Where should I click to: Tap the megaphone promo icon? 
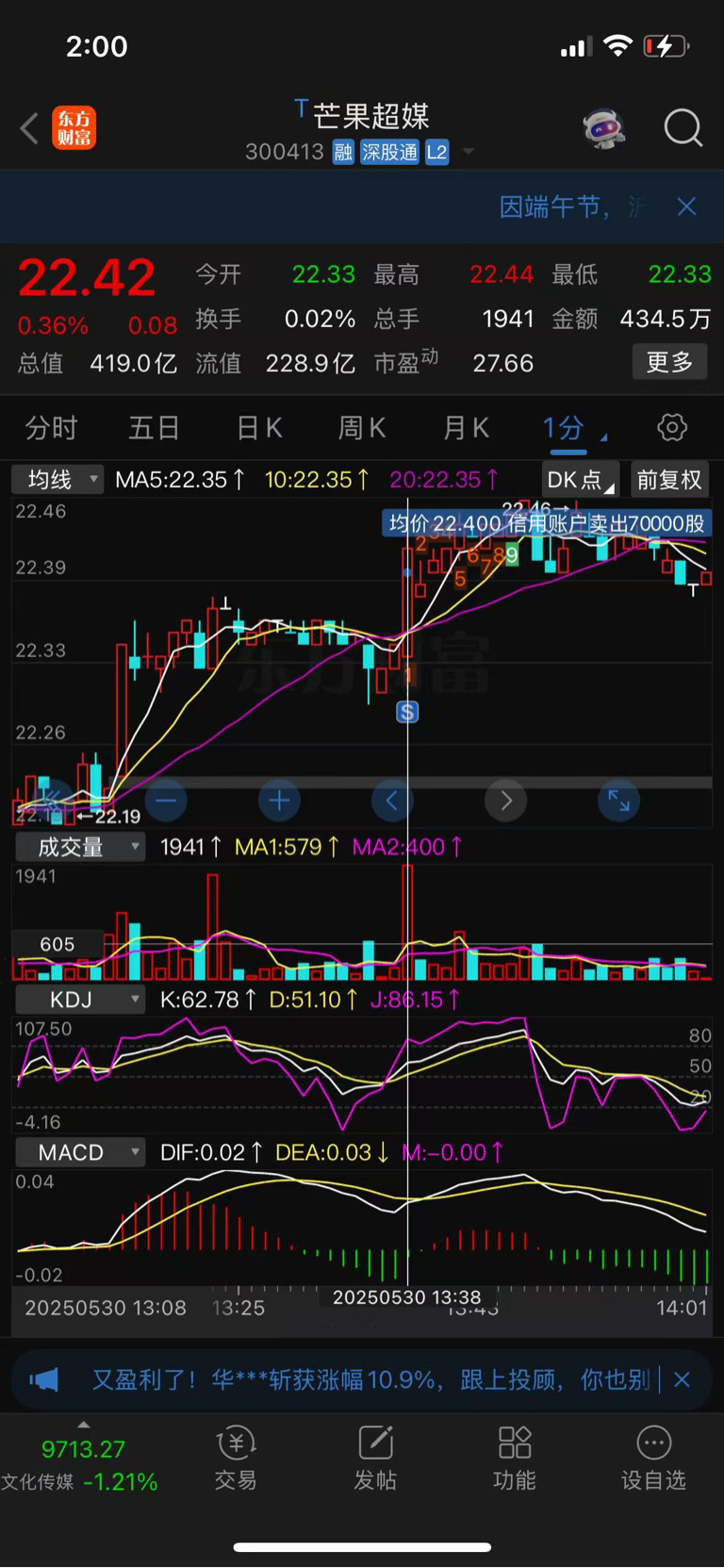pos(43,1380)
